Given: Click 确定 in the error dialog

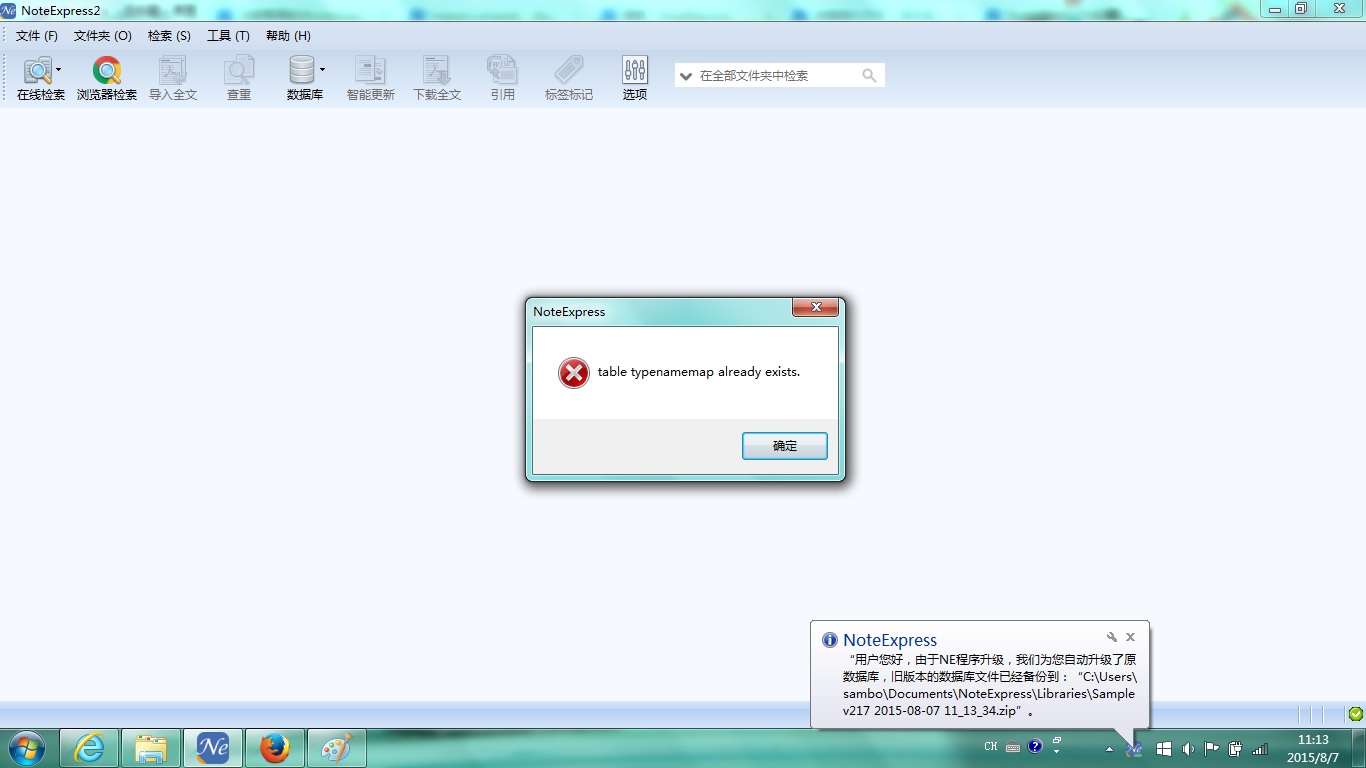Looking at the screenshot, I should [785, 446].
